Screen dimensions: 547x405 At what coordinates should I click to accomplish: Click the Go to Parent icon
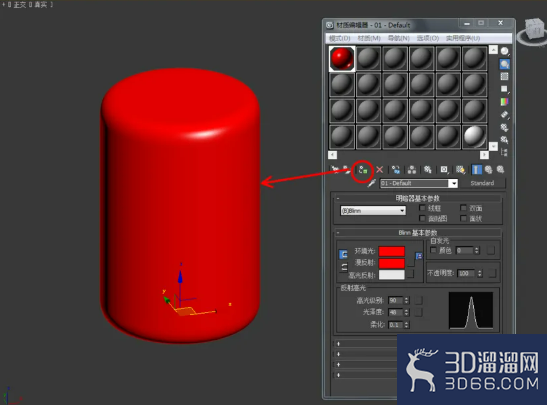[488, 170]
